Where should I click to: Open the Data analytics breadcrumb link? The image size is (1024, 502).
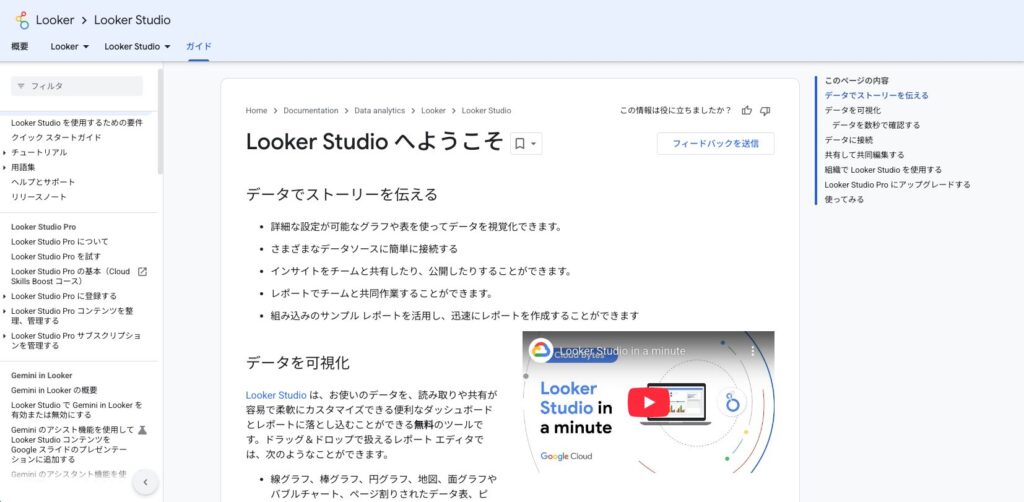pos(379,111)
